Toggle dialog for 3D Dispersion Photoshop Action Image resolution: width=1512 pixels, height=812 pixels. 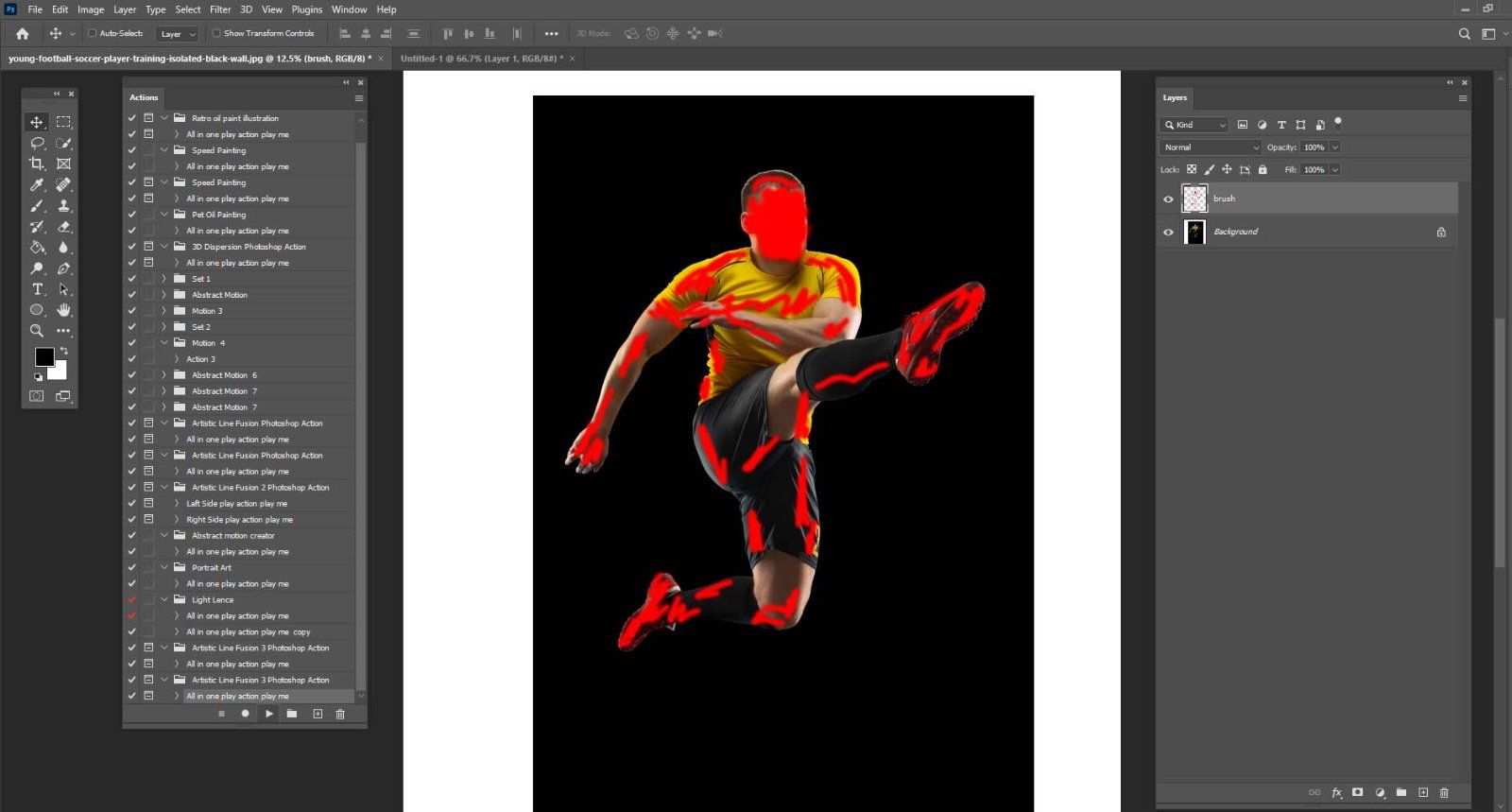coord(148,247)
